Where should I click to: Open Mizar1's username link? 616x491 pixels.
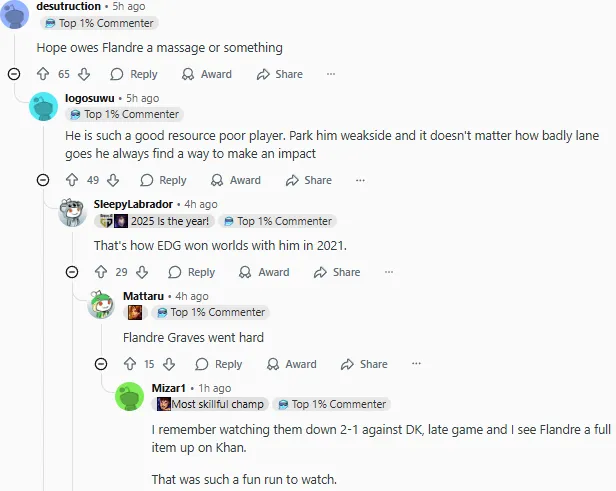[x=169, y=388]
